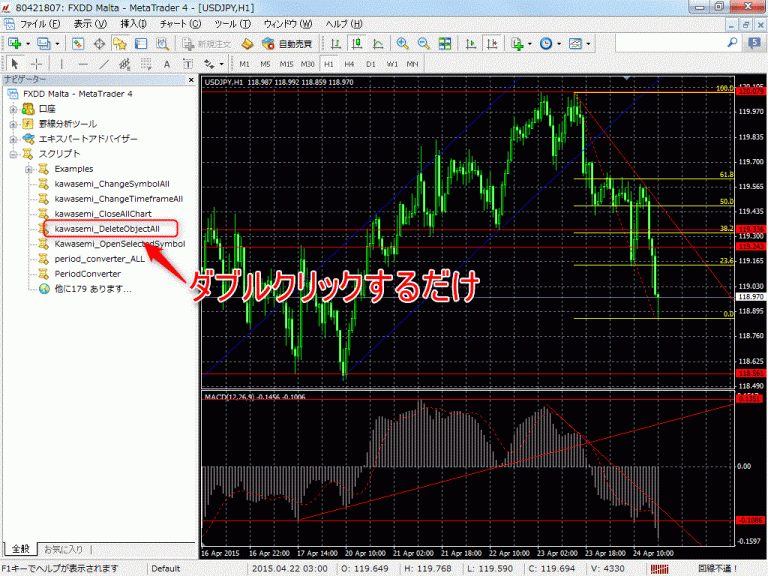The width and height of the screenshot is (768, 576).
Task: Open the 挿入 menu
Action: point(133,24)
